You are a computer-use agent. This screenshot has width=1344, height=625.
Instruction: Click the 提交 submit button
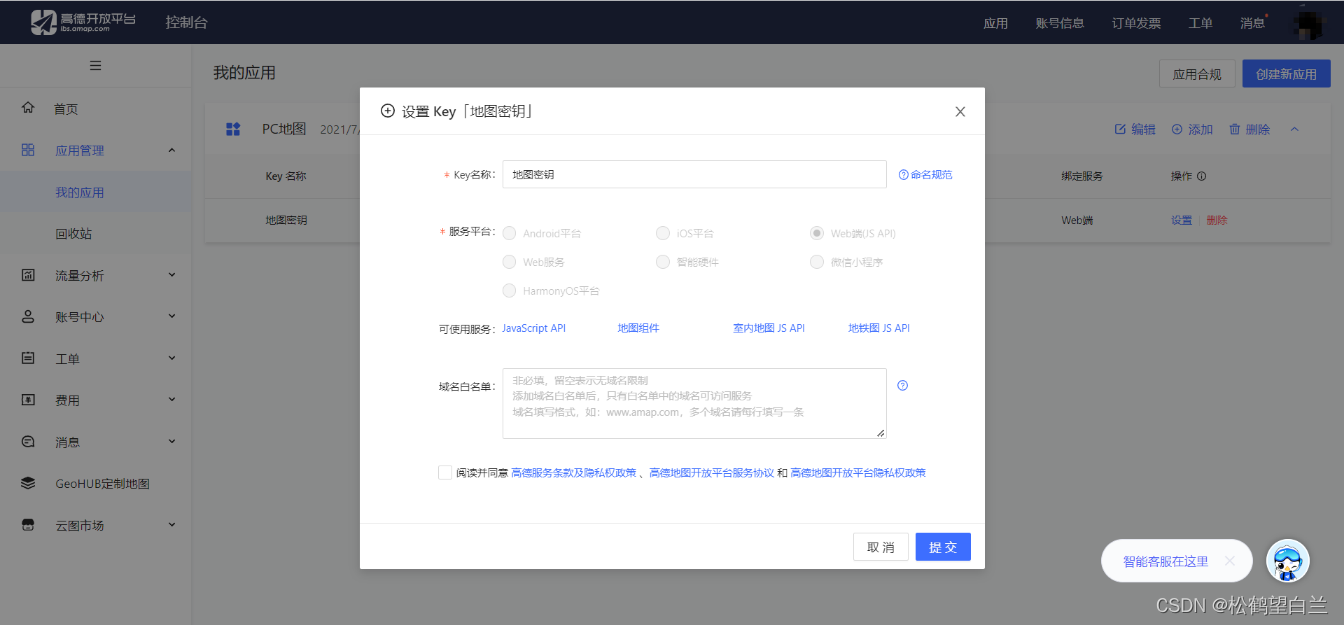click(x=943, y=547)
